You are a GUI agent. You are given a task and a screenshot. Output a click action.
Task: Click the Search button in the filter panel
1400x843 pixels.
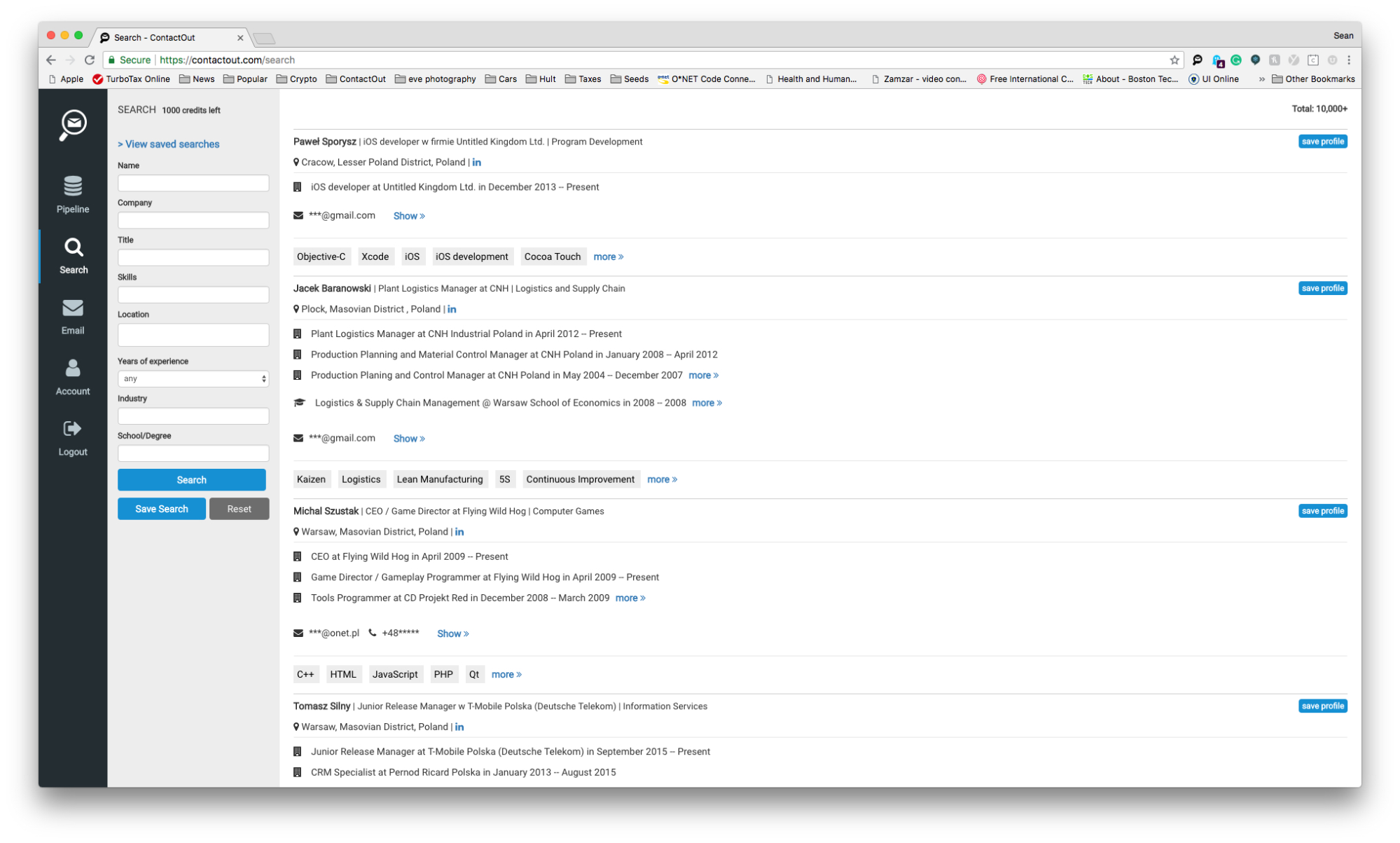191,479
